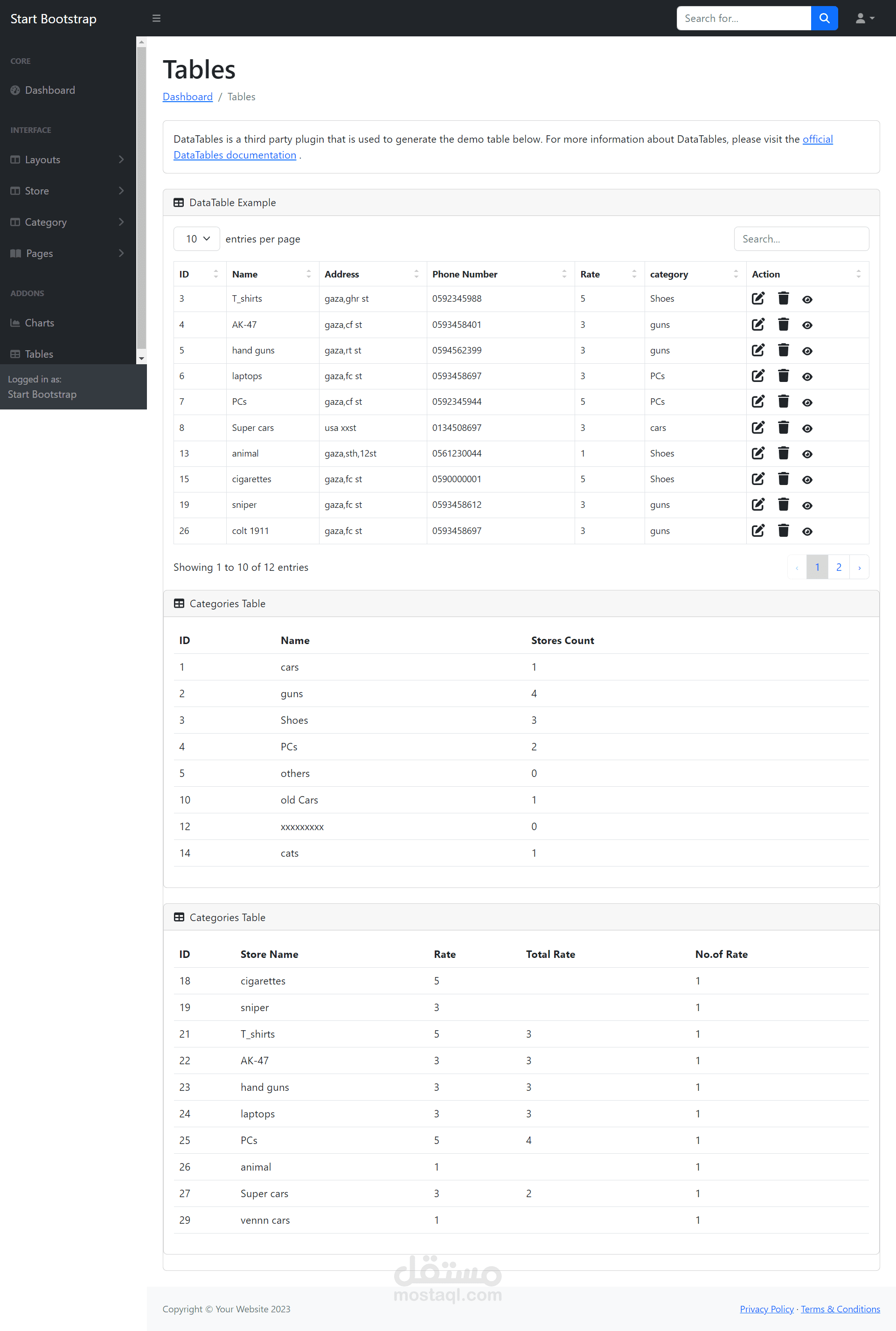The width and height of the screenshot is (896, 1331).
Task: Click edit icon for T_shirts row
Action: (x=758, y=298)
